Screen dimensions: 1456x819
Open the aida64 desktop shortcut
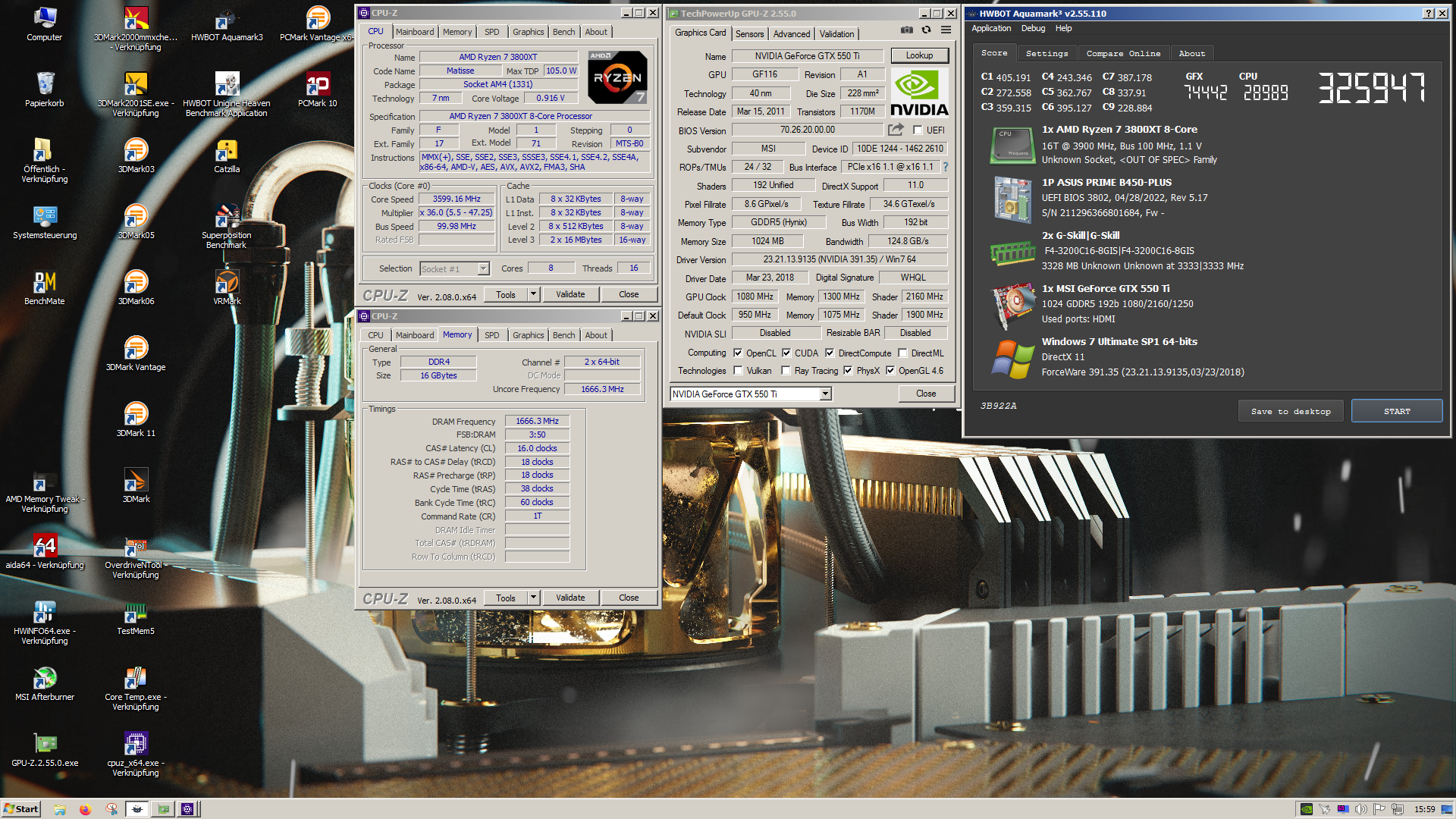pyautogui.click(x=45, y=551)
